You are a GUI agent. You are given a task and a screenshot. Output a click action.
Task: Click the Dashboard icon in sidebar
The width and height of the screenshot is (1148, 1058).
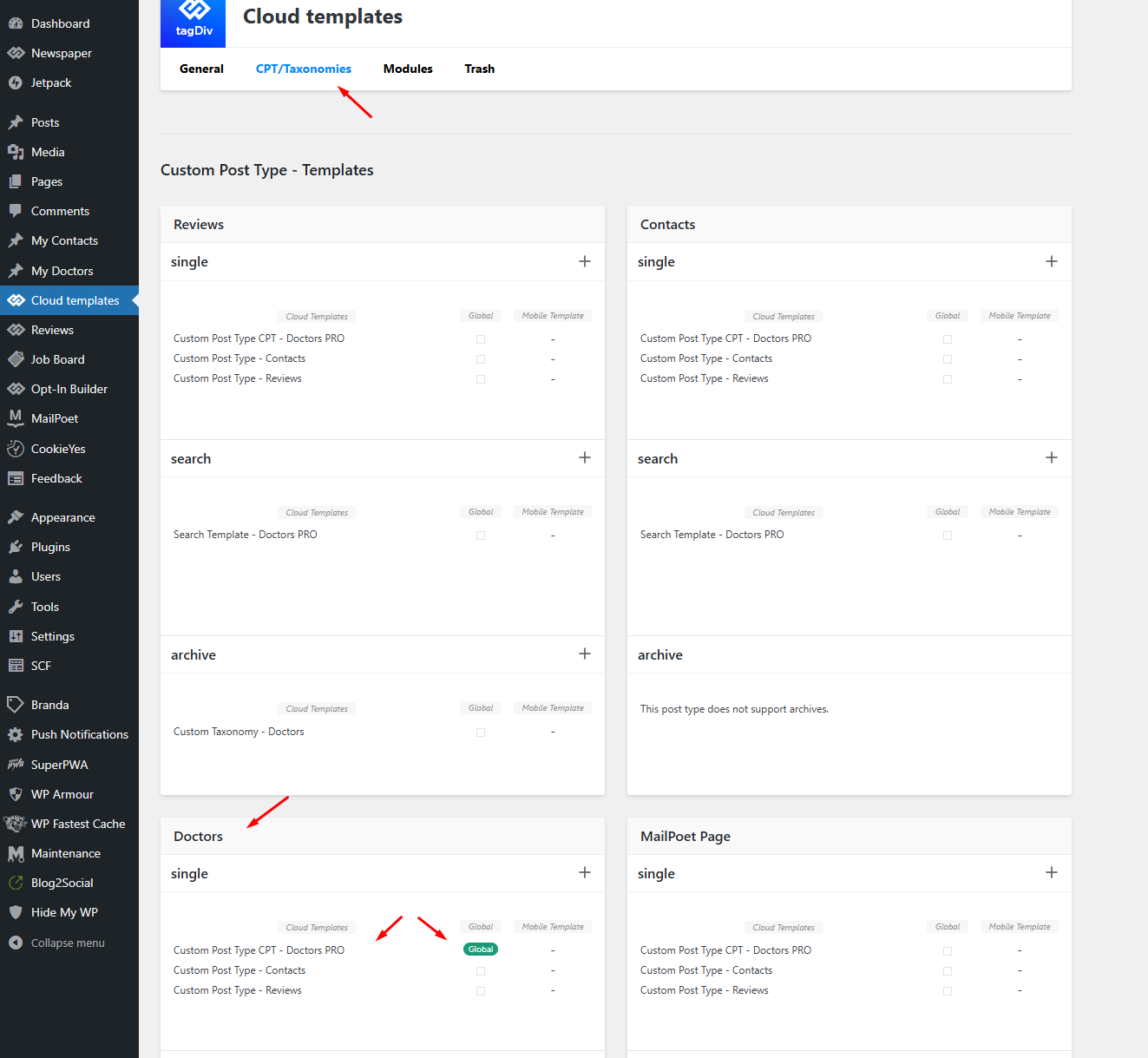[x=16, y=23]
